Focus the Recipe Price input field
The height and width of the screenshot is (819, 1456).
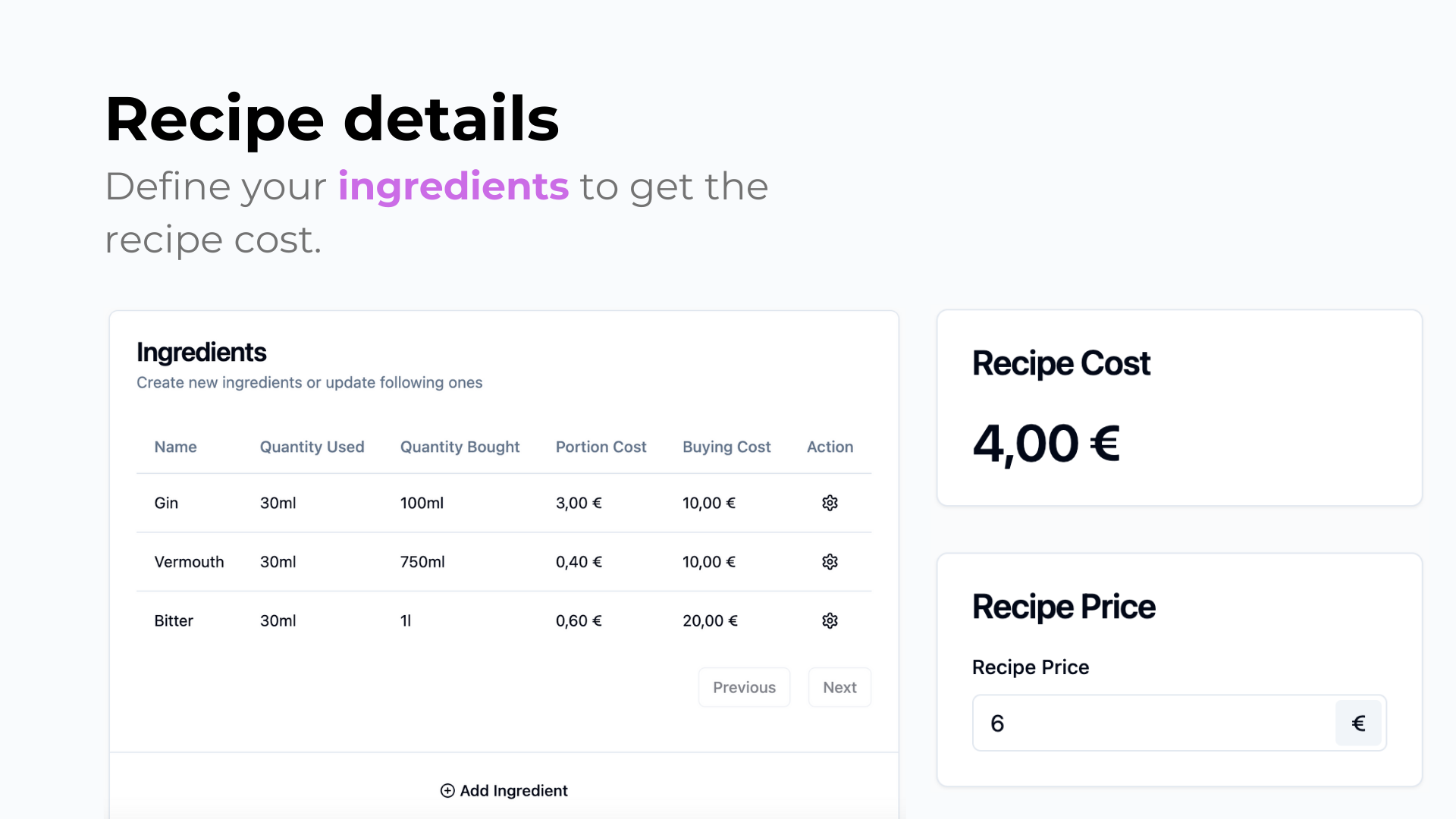coord(1153,723)
